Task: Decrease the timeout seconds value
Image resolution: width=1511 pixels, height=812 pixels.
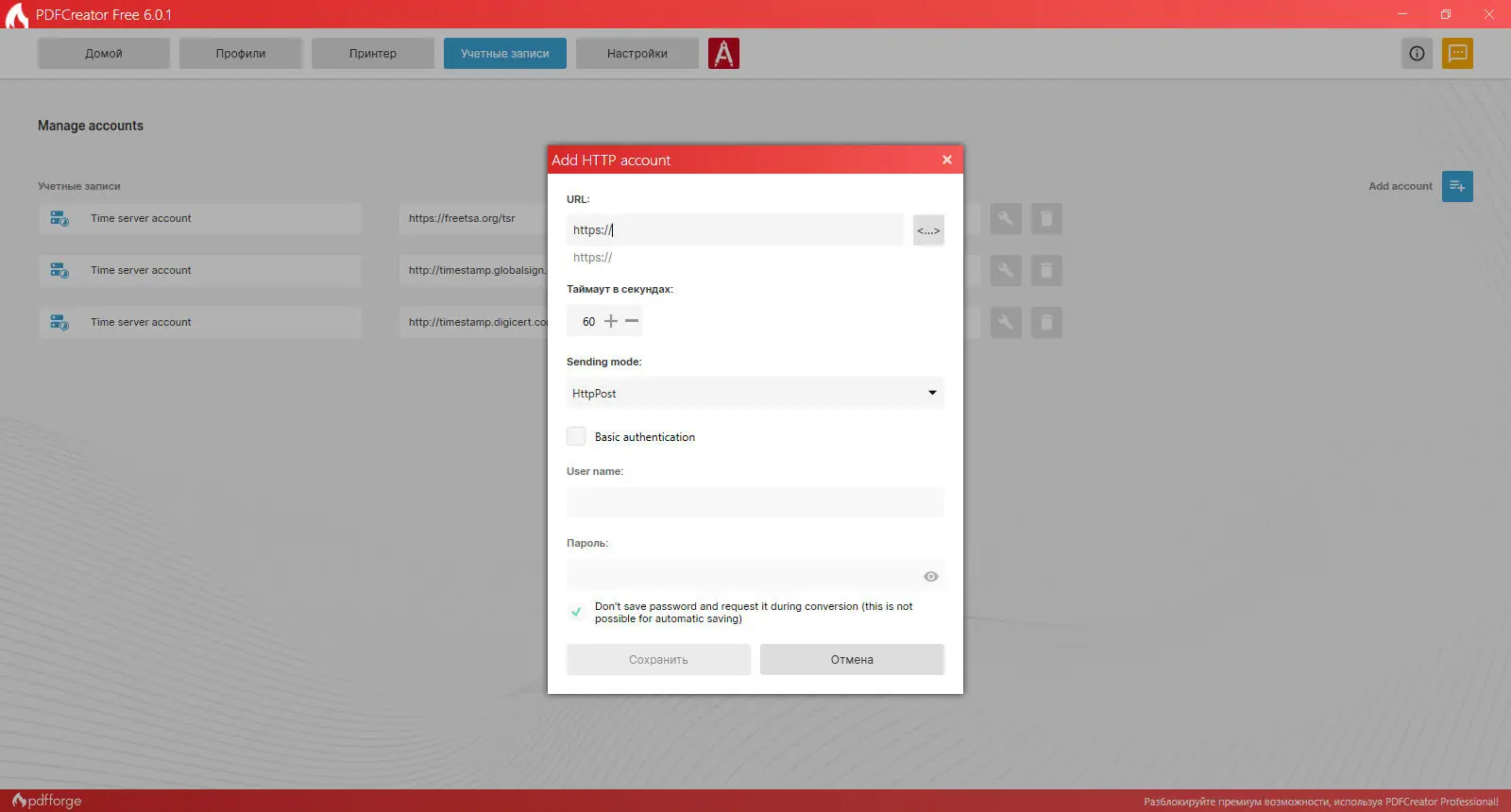Action: pos(632,321)
